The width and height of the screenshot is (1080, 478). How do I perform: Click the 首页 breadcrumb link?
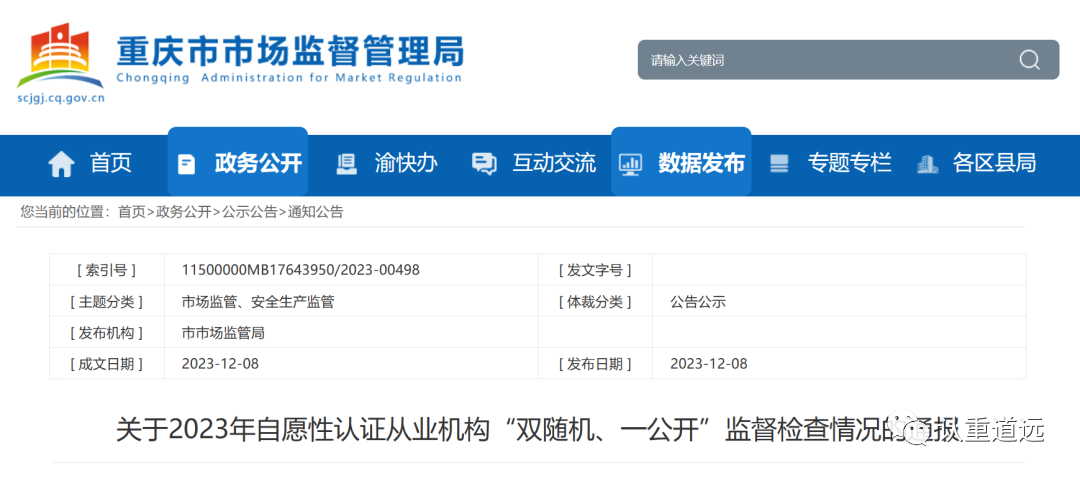click(x=131, y=212)
